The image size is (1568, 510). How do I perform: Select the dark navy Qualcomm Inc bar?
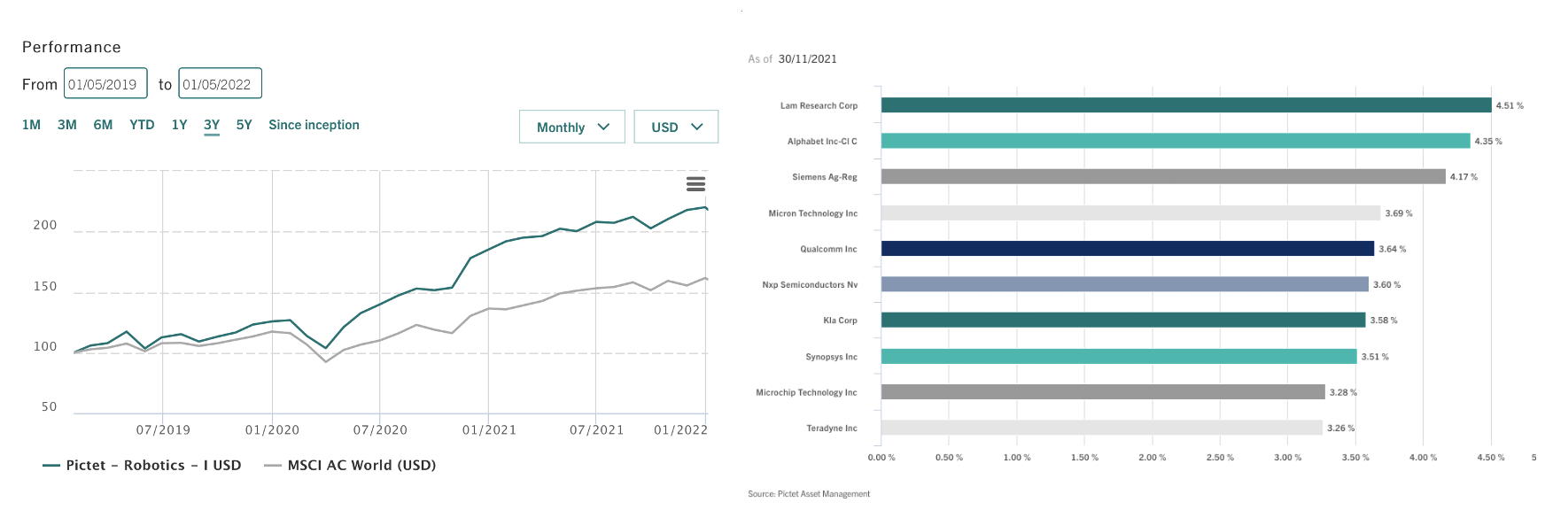pyautogui.click(x=1127, y=249)
